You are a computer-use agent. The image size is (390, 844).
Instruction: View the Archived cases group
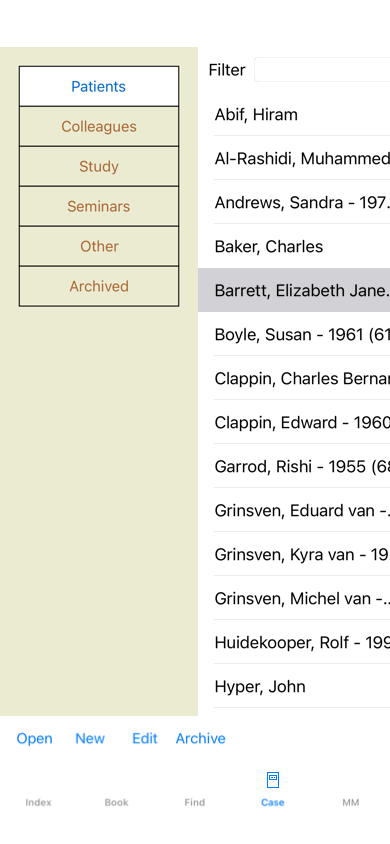pyautogui.click(x=99, y=286)
